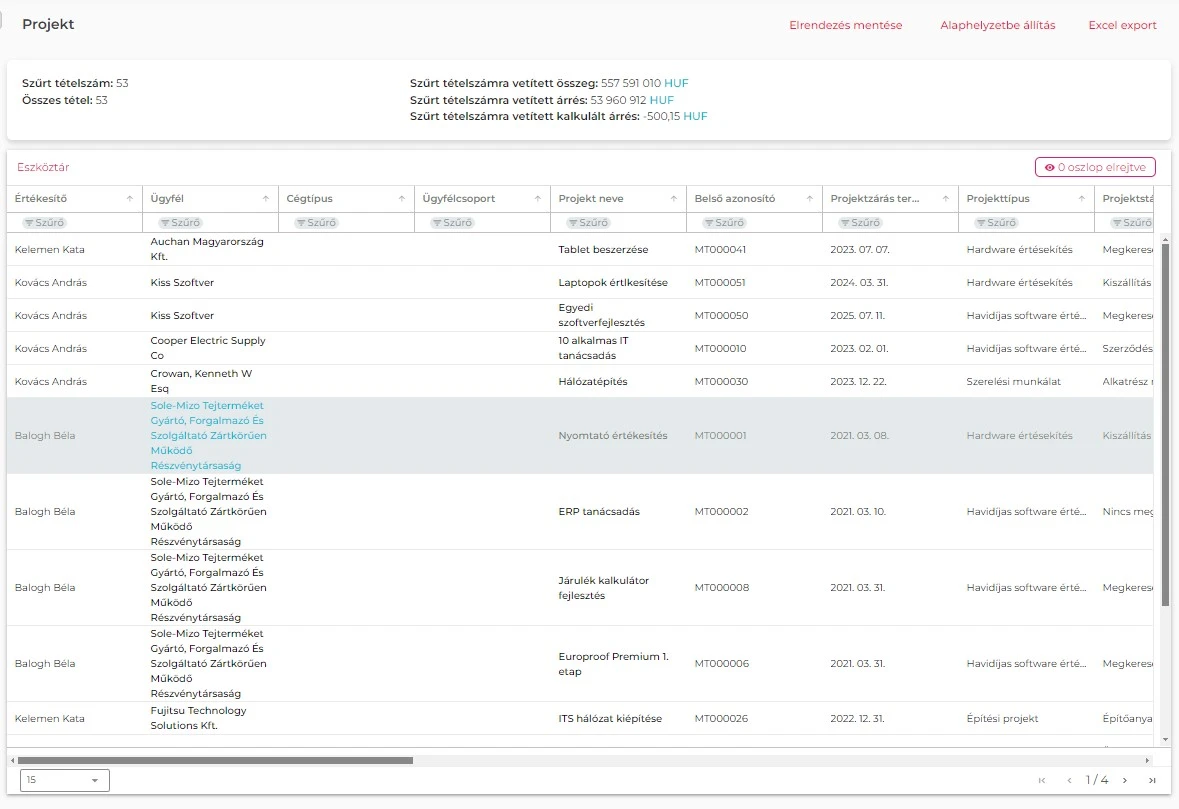Sort Belső azonosító column via arrow
The width and height of the screenshot is (1179, 809).
[810, 199]
